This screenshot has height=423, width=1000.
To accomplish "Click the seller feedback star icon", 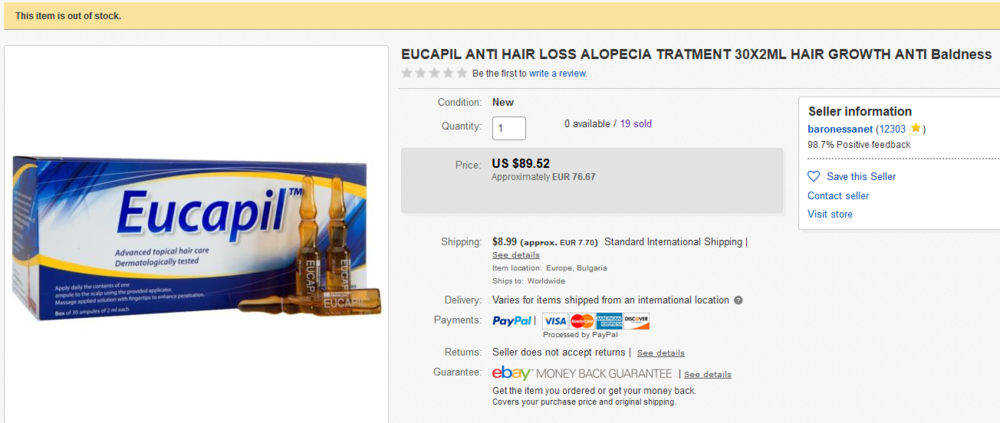I will click(915, 129).
